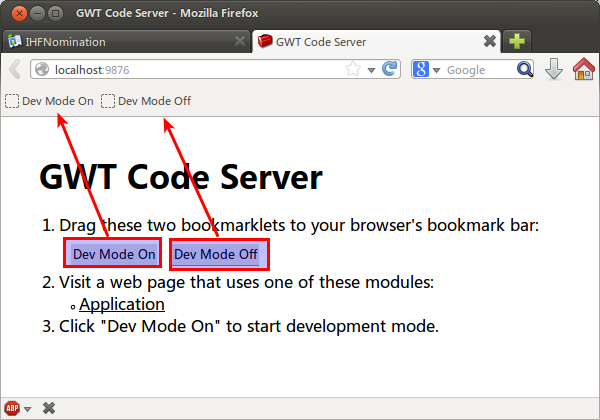Switch to the IHFNomination tab
The width and height of the screenshot is (600, 420).
click(x=126, y=41)
